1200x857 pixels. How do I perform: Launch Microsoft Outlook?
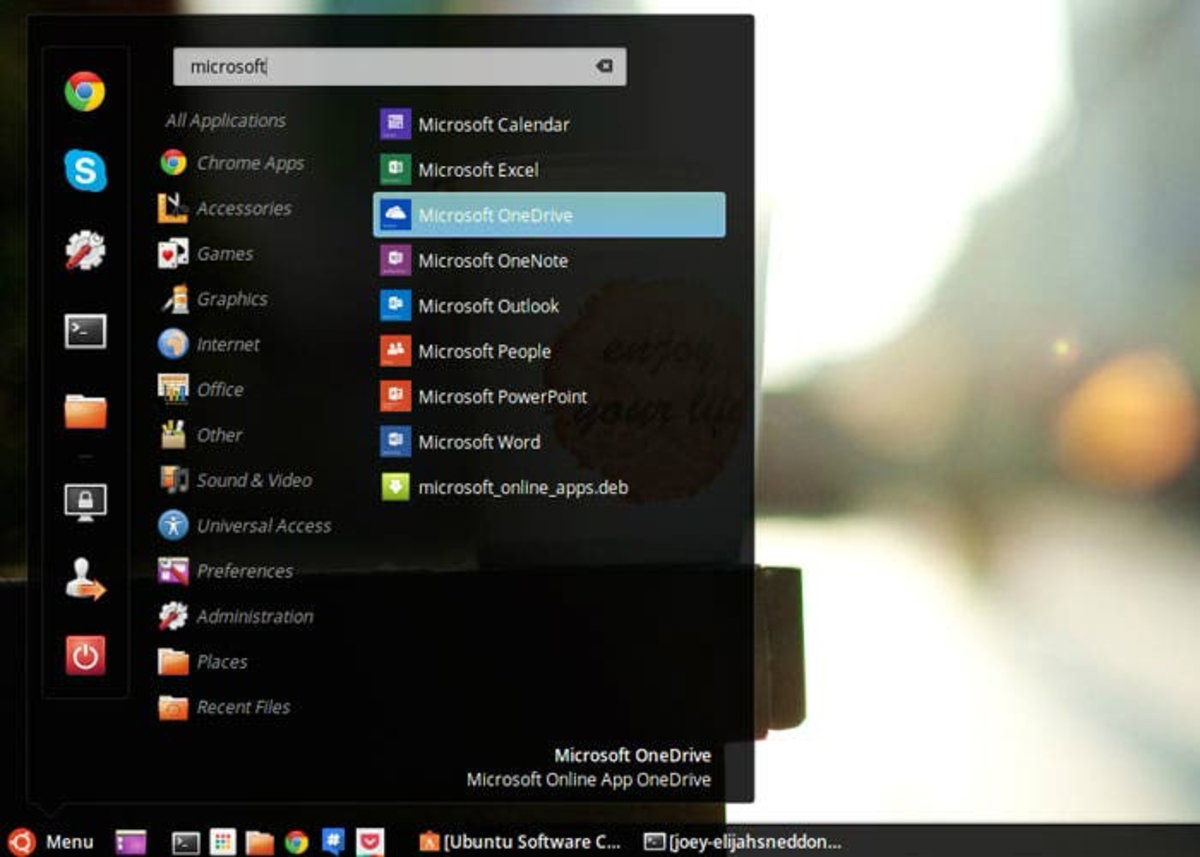tap(549, 306)
